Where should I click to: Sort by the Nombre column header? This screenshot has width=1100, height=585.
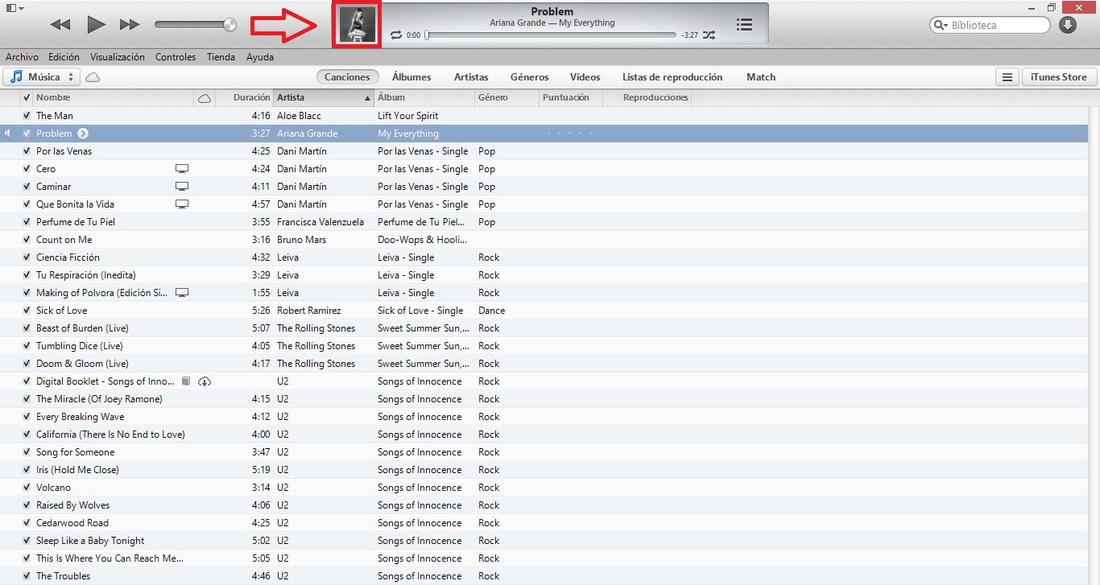(x=112, y=98)
